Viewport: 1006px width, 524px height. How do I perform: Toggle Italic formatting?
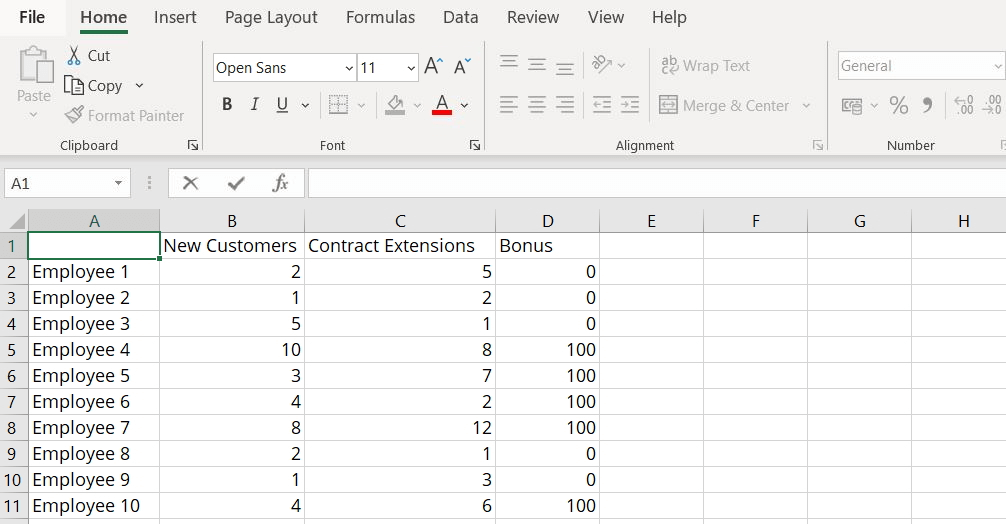click(255, 105)
